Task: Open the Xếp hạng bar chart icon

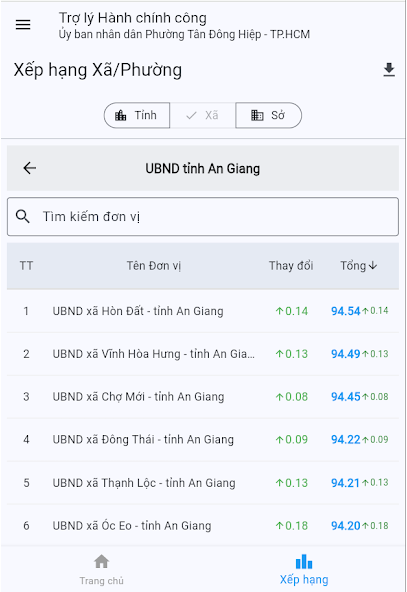Action: point(304,561)
